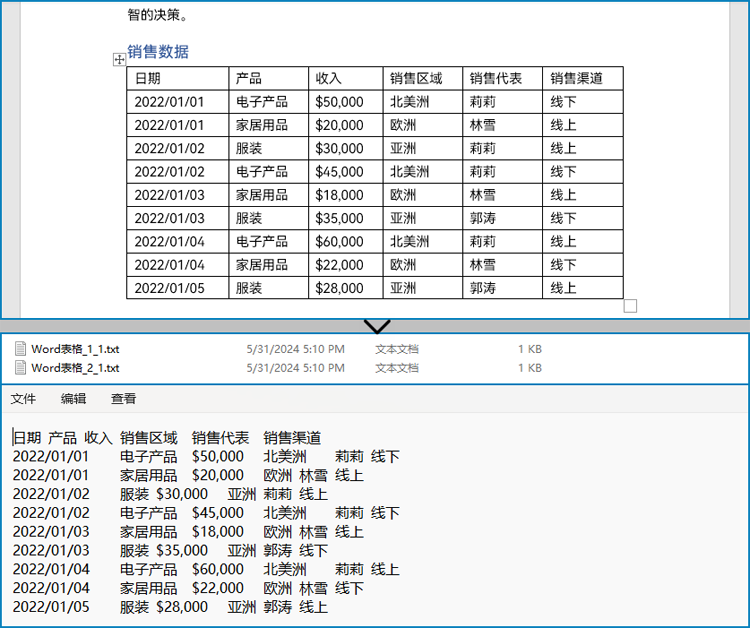Click the $35,000 cell in the table

[345, 218]
